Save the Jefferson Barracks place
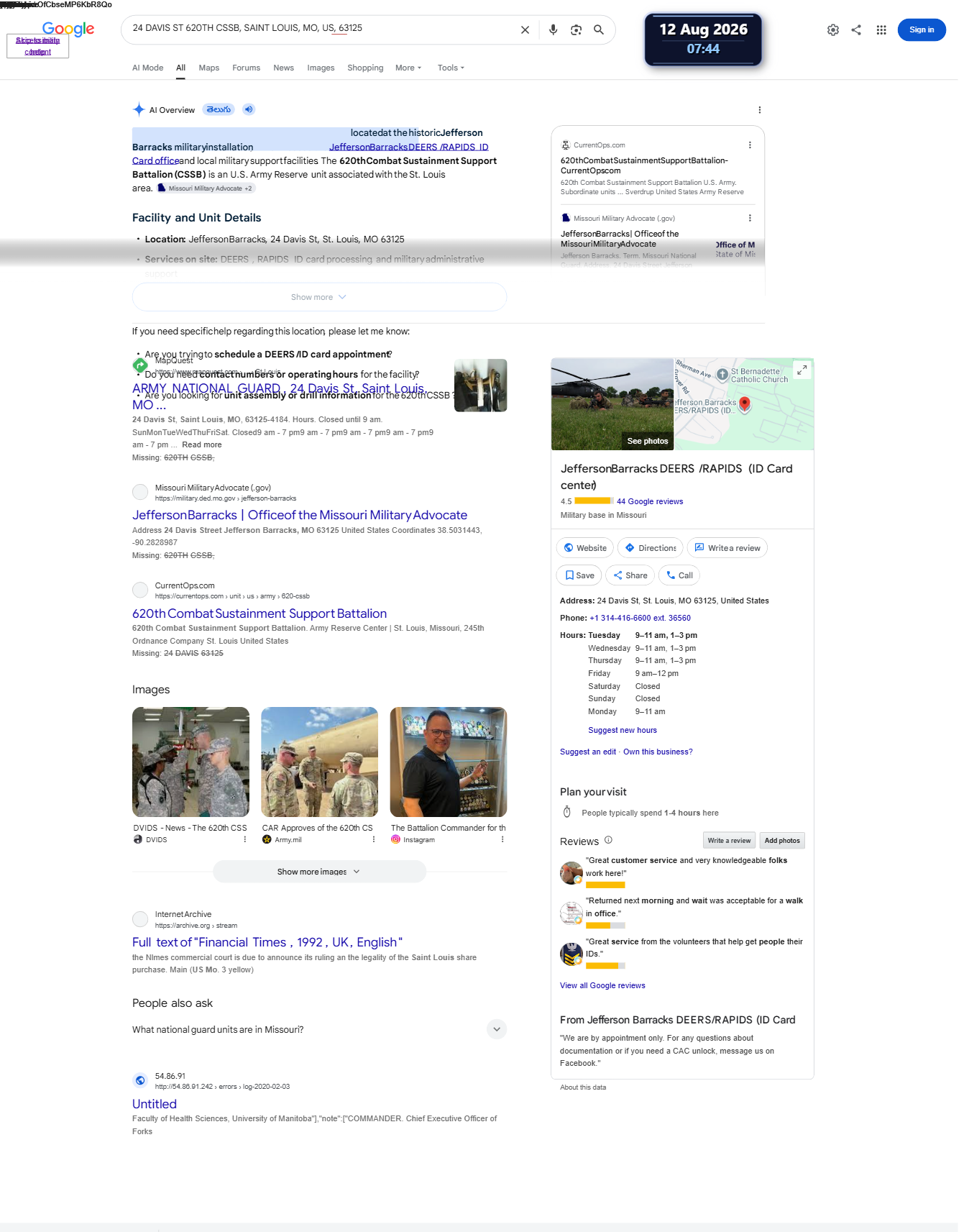This screenshot has width=969, height=1232. pos(579,575)
